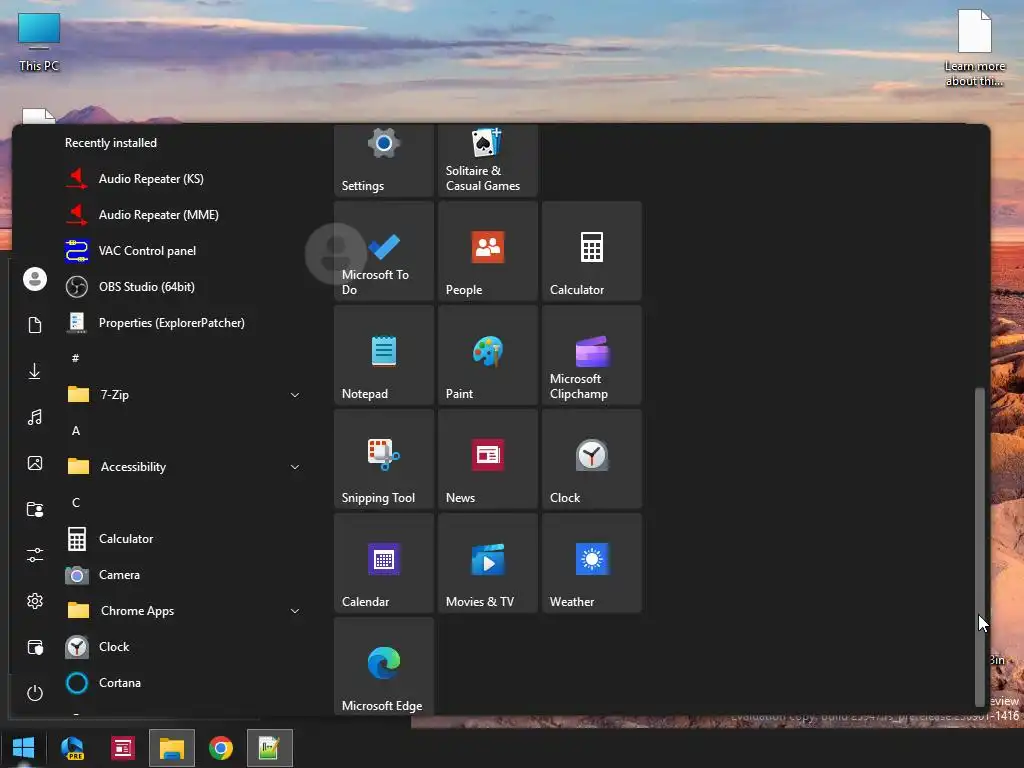Screen dimensions: 1024x768
Task: Click the Start menu tiles scrollbar
Action: click(x=979, y=547)
